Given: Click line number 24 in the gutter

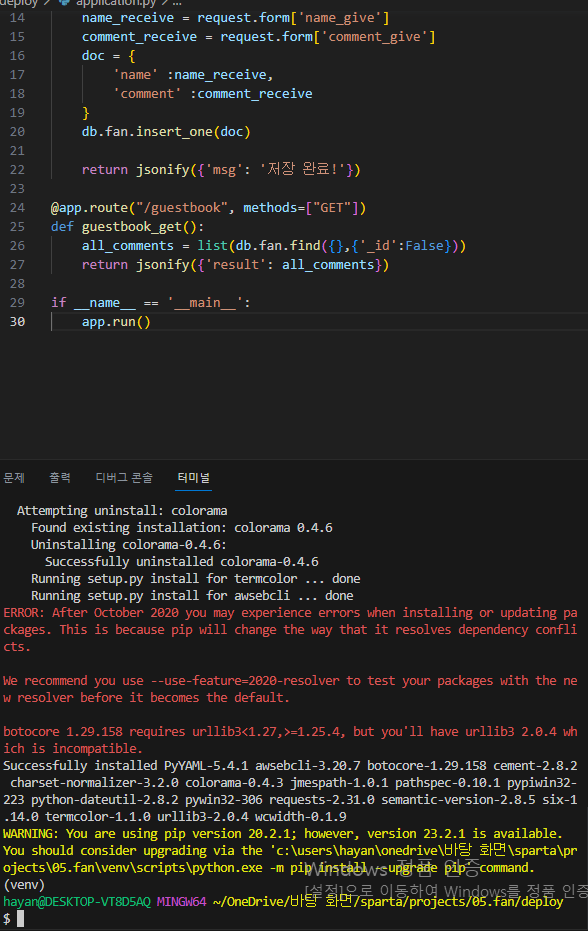Looking at the screenshot, I should point(17,208).
